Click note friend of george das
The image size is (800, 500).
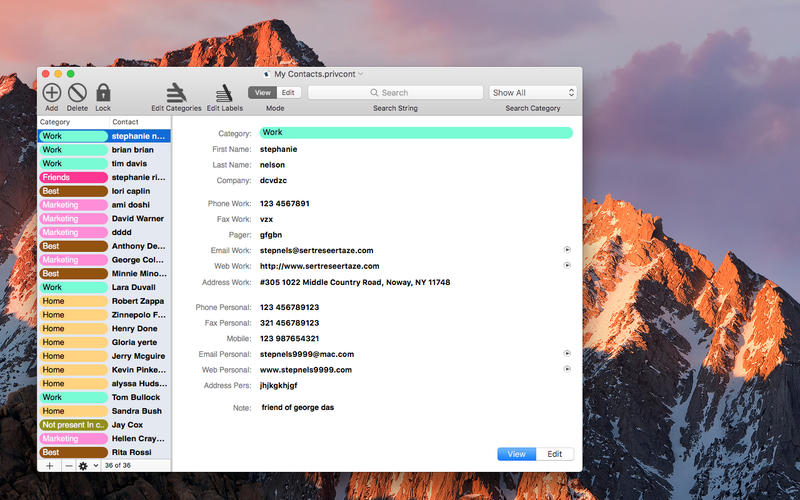(297, 407)
